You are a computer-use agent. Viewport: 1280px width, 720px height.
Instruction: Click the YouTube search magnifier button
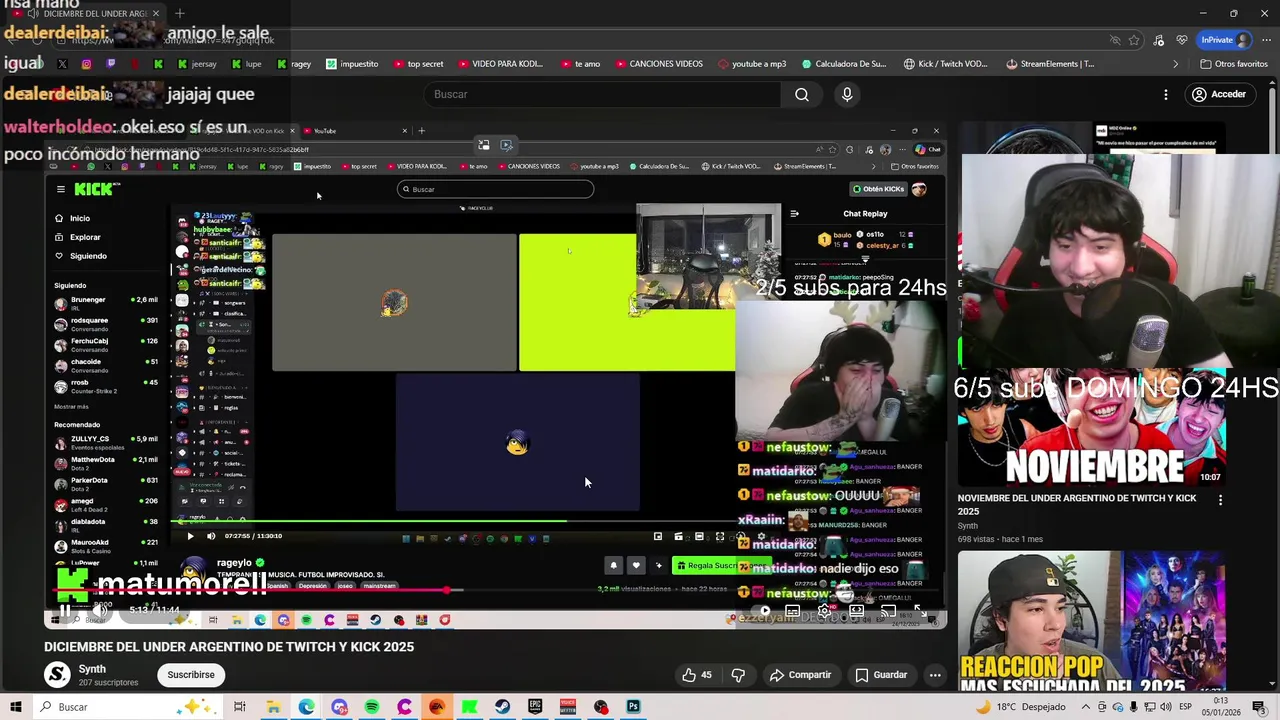(x=802, y=94)
